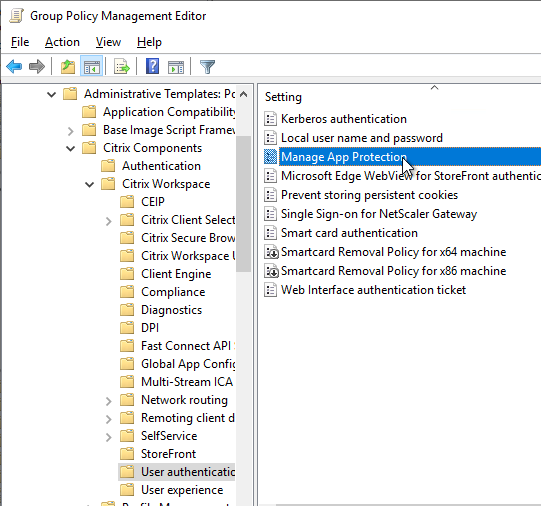541x506 pixels.
Task: Click the Compliance folder icon
Action: coord(127,292)
